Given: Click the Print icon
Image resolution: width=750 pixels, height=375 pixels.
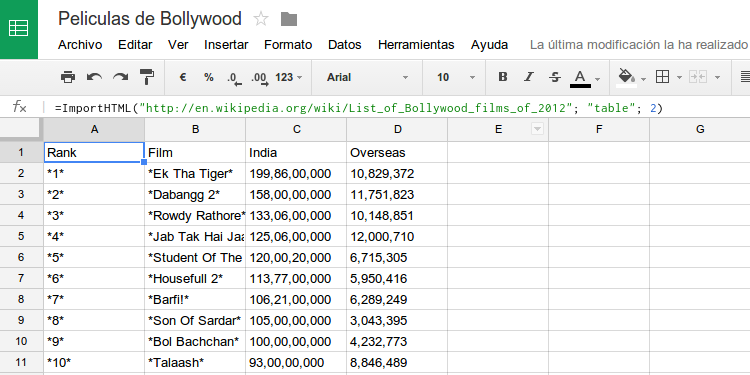Looking at the screenshot, I should 68,77.
